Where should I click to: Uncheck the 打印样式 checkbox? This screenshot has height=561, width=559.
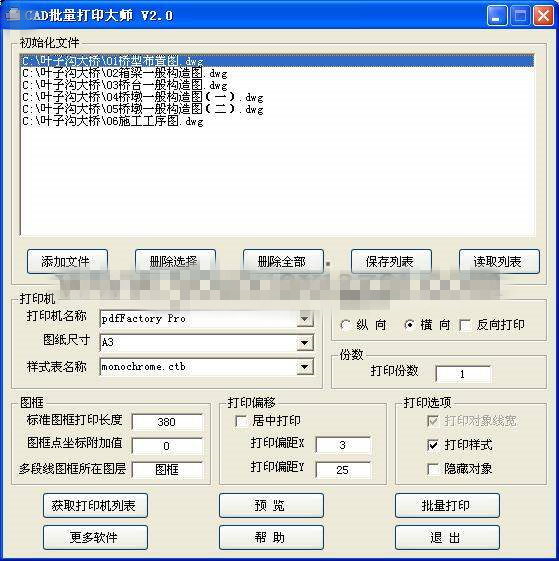pyautogui.click(x=433, y=445)
